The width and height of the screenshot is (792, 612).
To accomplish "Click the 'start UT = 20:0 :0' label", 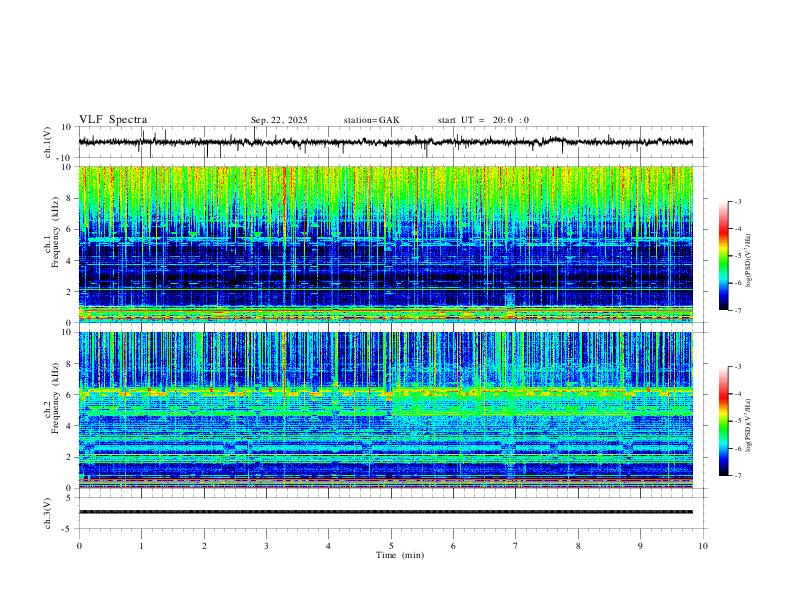I will 483,120.
